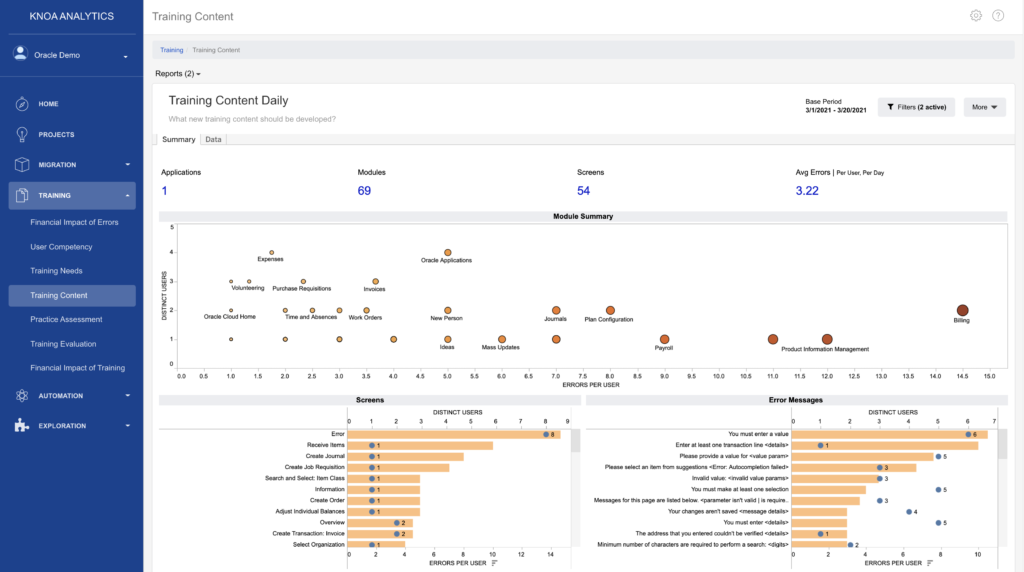Click the Screens chart vertical scrollbar
Screen dimensions: 1024x572
click(x=575, y=441)
